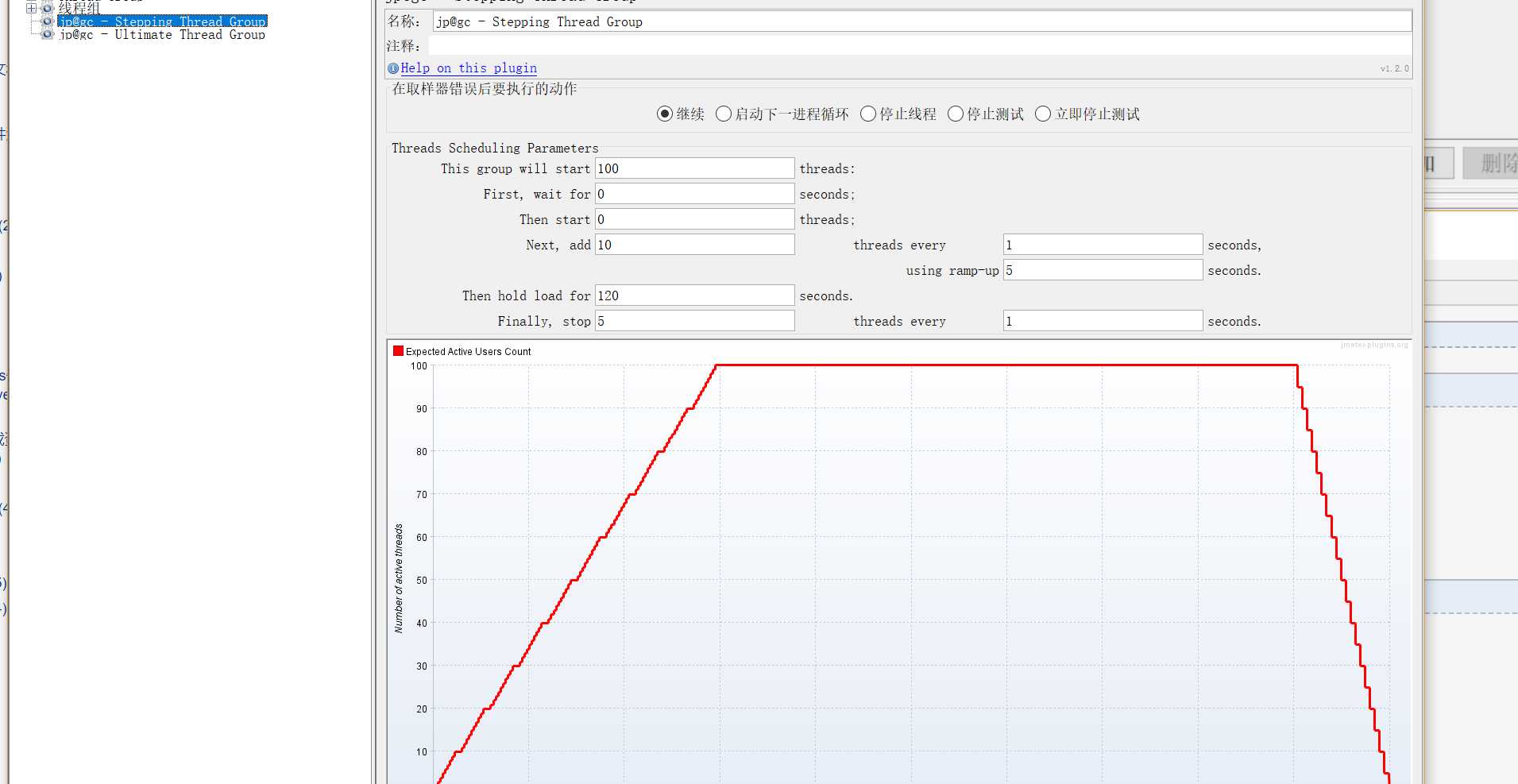The height and width of the screenshot is (784, 1518).
Task: Click the Expected Active Users Count legend label
Action: tap(469, 352)
